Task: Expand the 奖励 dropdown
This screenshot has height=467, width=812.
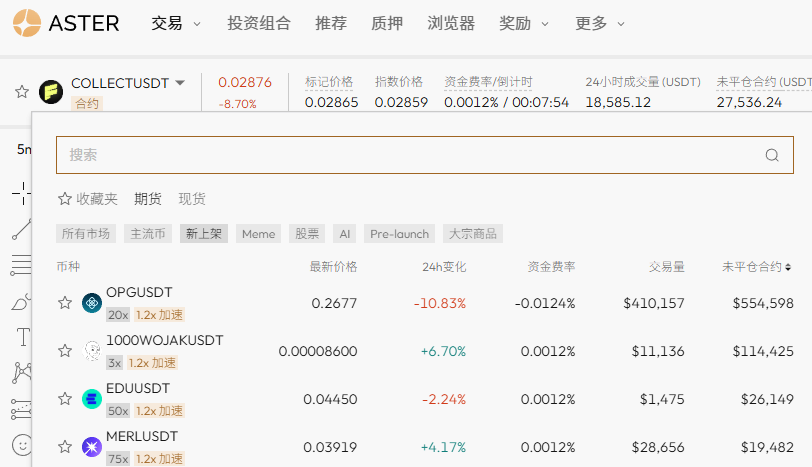Action: [x=524, y=23]
